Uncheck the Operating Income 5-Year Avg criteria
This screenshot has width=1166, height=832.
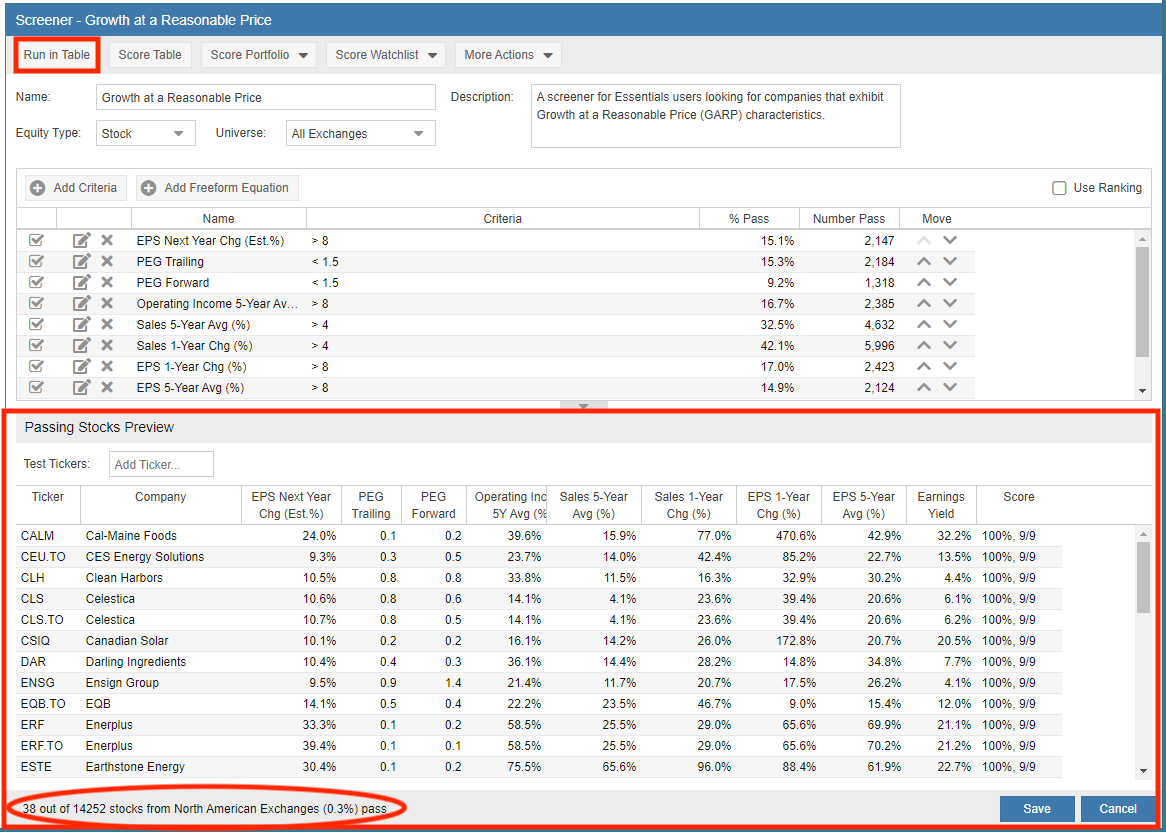point(36,303)
